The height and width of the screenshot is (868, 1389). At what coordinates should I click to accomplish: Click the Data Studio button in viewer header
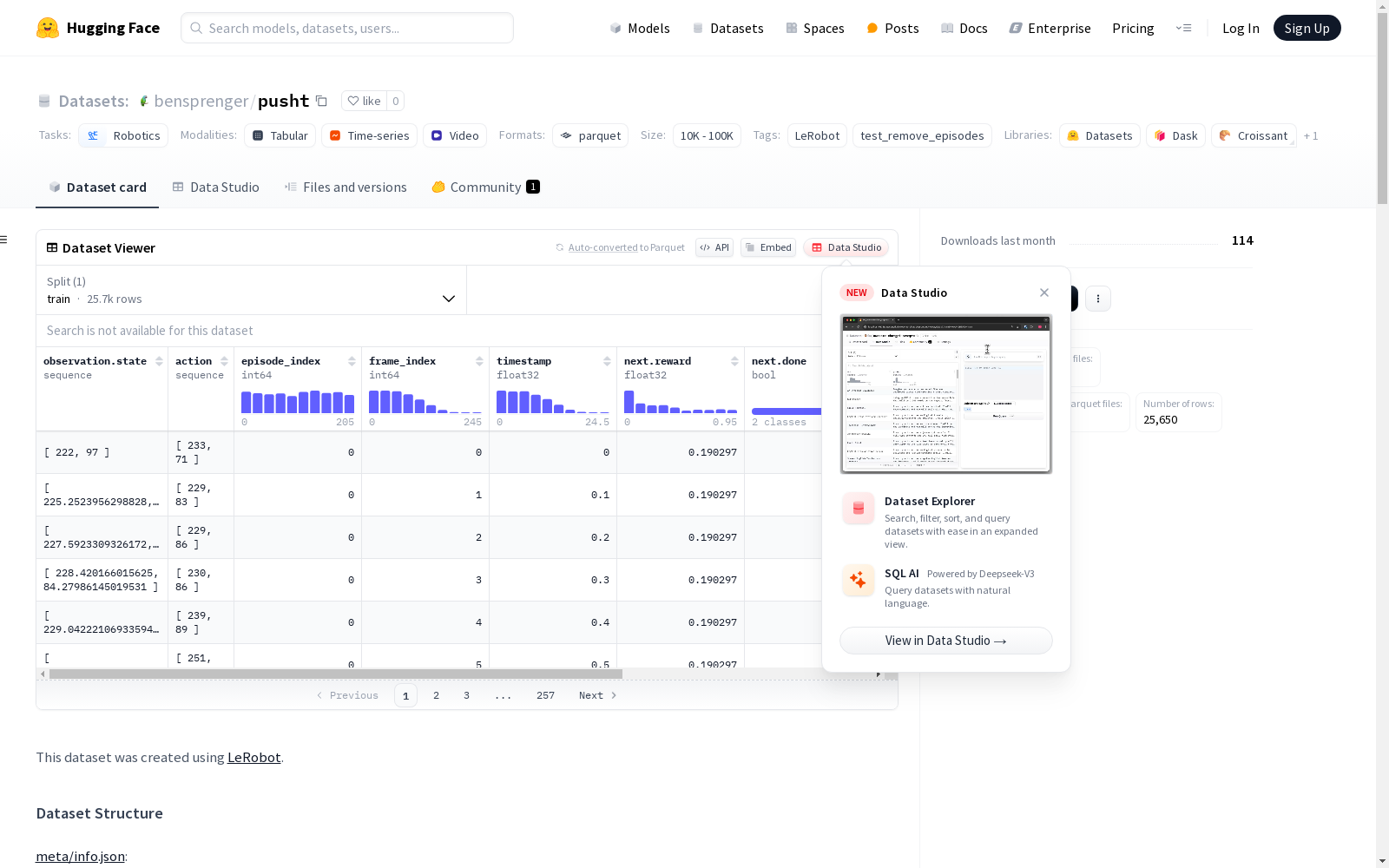[846, 247]
